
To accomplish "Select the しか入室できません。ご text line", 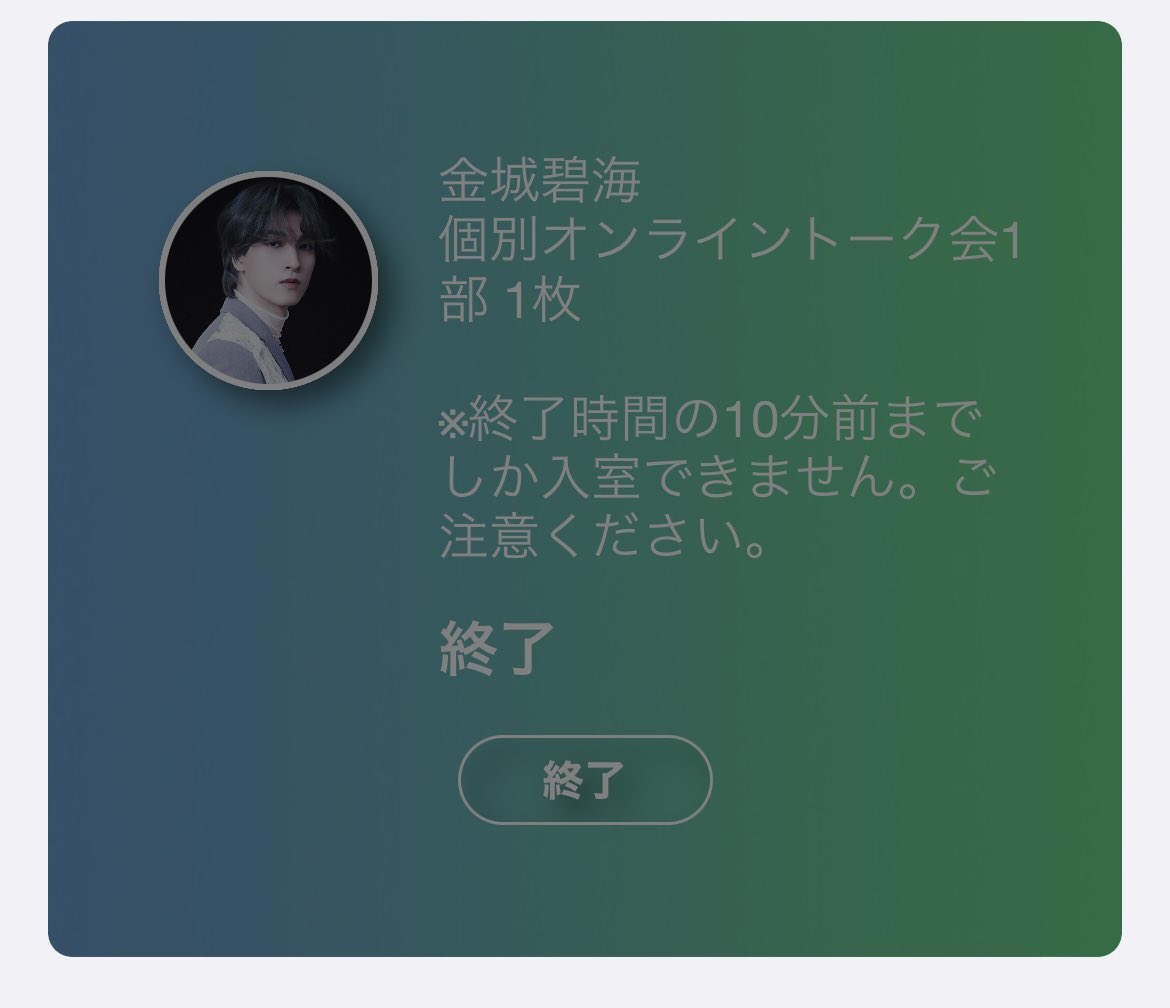I will pyautogui.click(x=718, y=478).
